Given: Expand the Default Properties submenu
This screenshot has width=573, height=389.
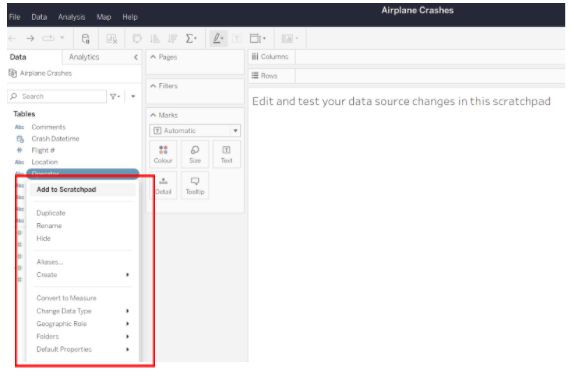Looking at the screenshot, I should pyautogui.click(x=83, y=350).
